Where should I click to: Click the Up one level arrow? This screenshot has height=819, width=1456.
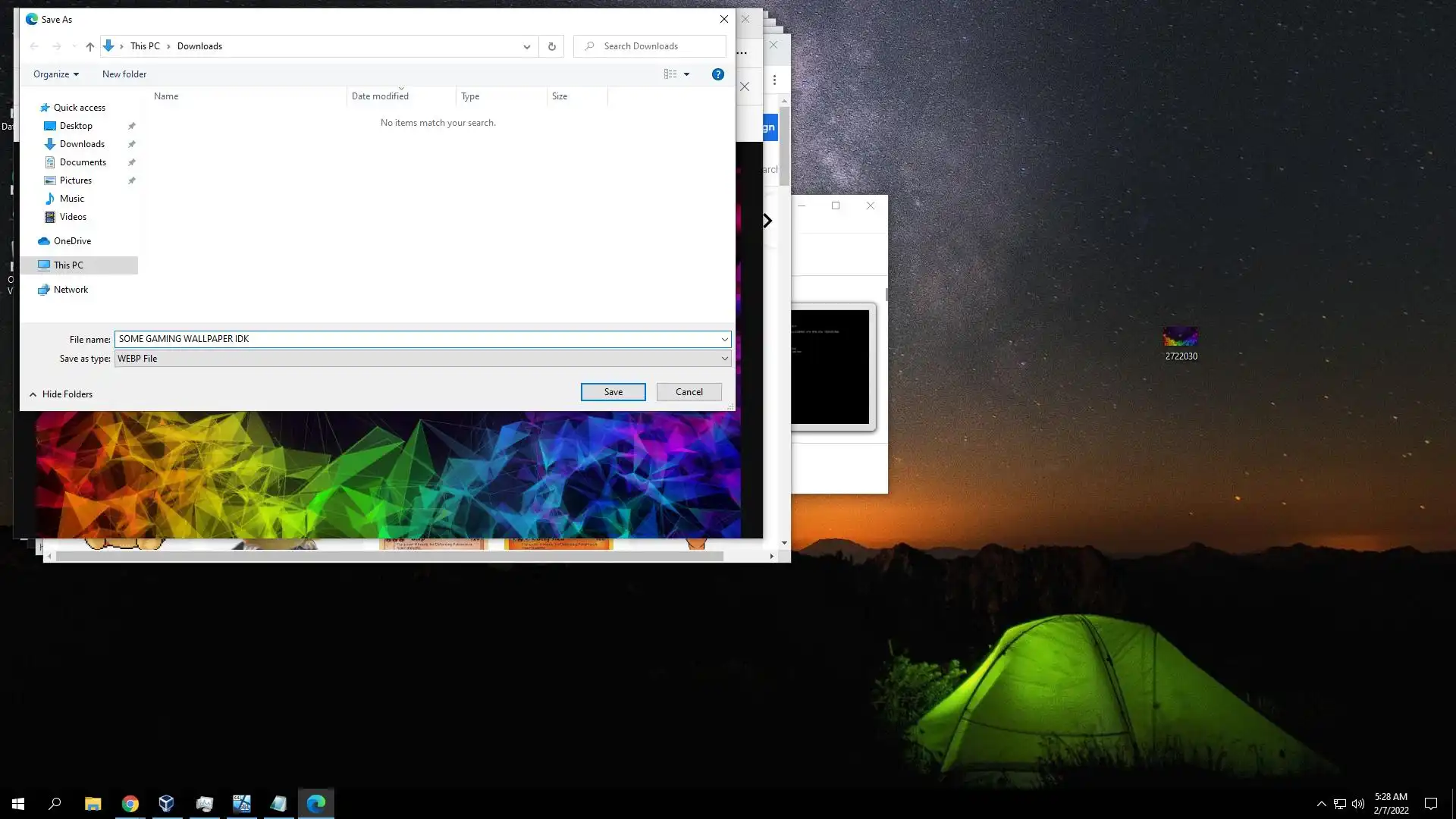(89, 46)
